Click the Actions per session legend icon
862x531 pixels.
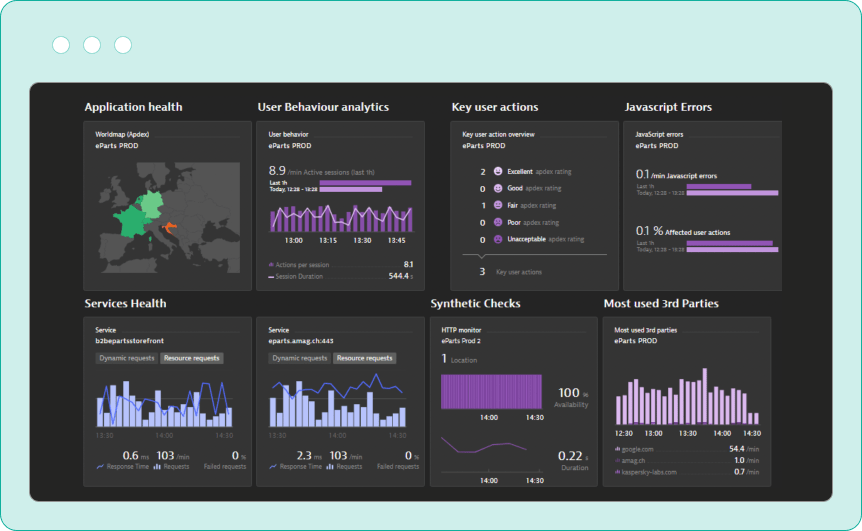tap(271, 265)
